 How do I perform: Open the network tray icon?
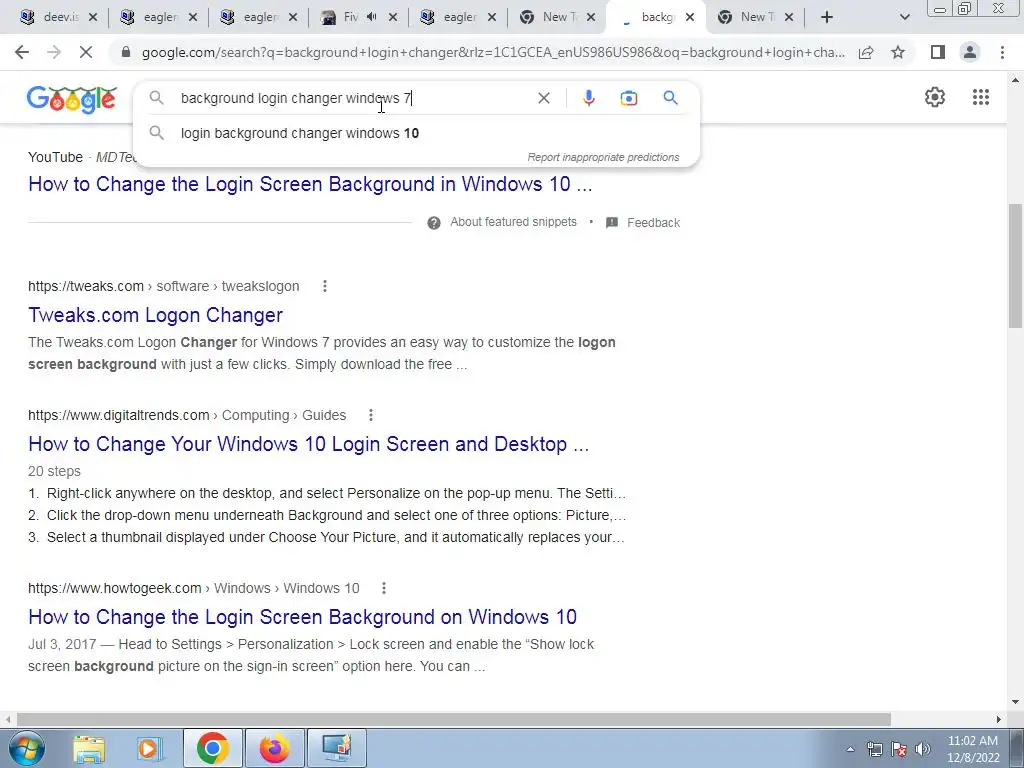pos(874,749)
